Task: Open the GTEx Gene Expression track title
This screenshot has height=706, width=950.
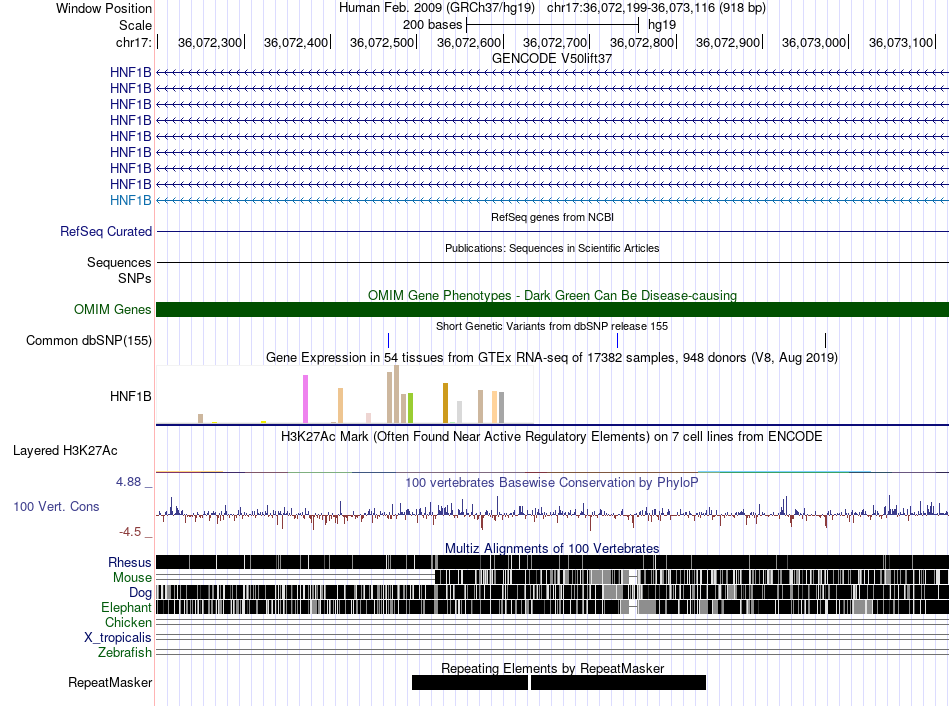Action: click(x=552, y=358)
